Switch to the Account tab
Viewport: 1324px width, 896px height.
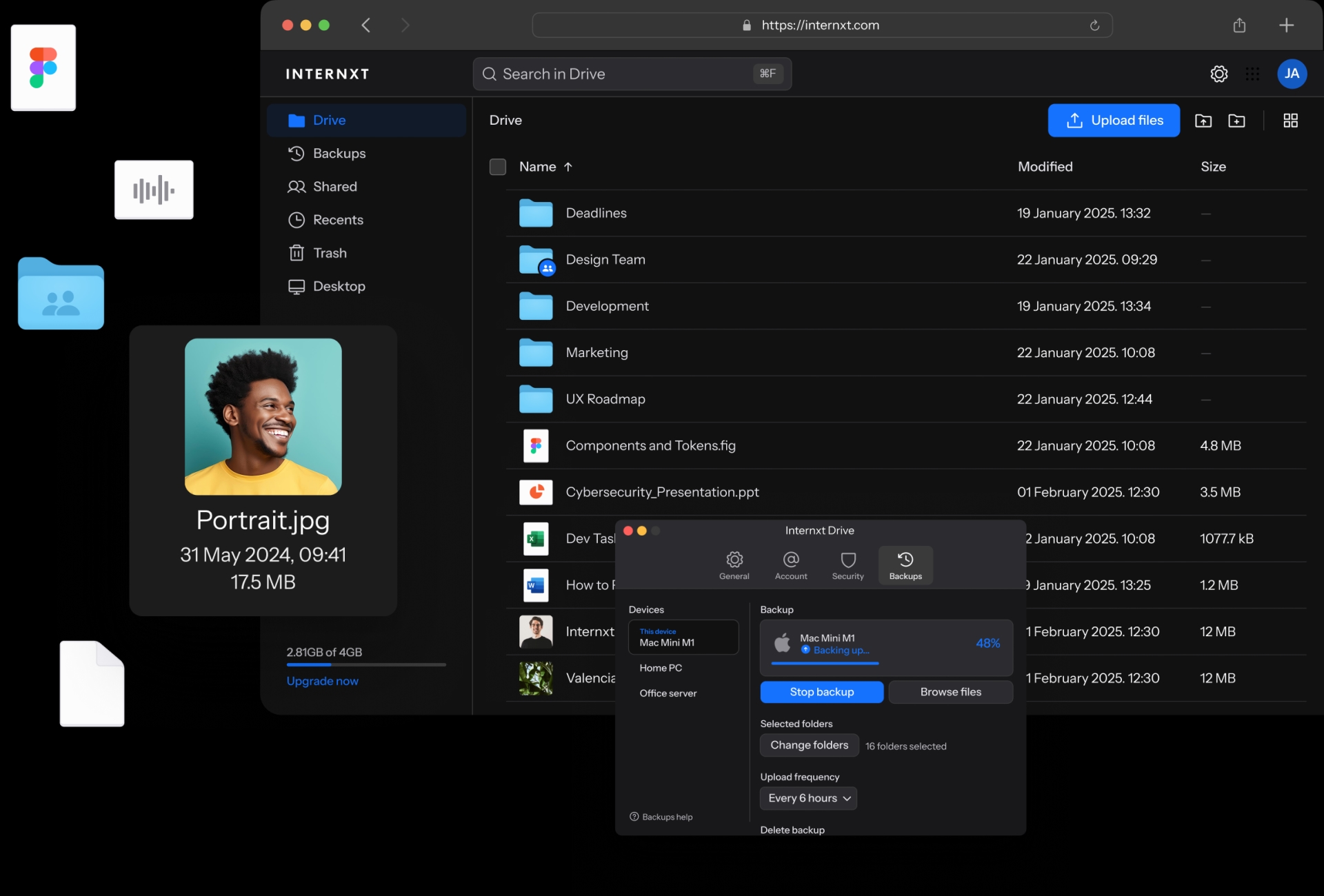(x=790, y=565)
